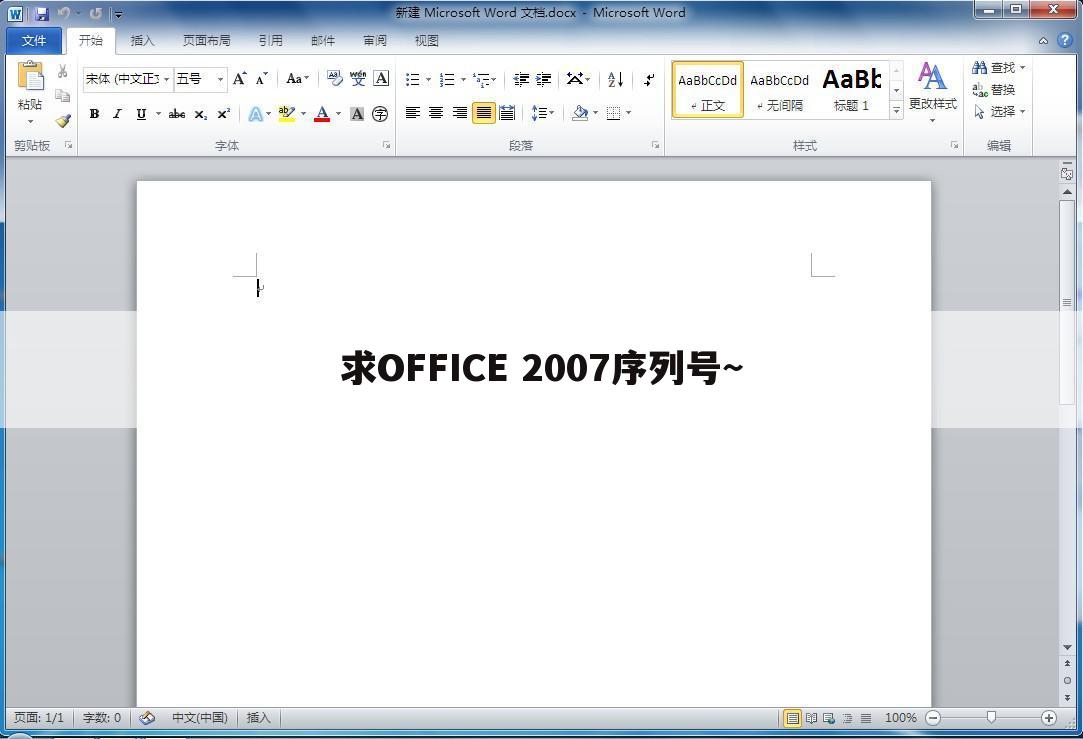Viewport: 1083px width, 739px height.
Task: Toggle bold formatting
Action: (95, 114)
